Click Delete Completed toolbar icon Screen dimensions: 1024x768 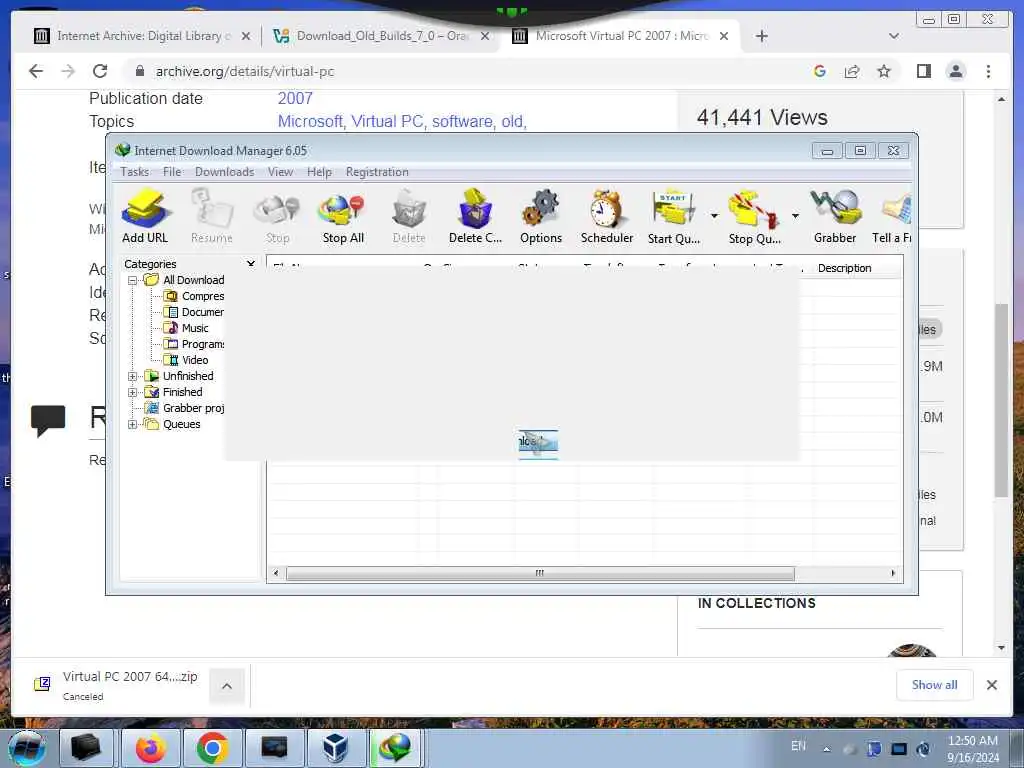click(x=475, y=216)
